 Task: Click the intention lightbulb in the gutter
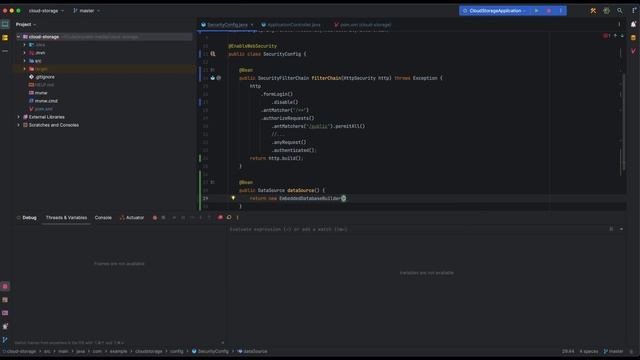click(x=233, y=198)
